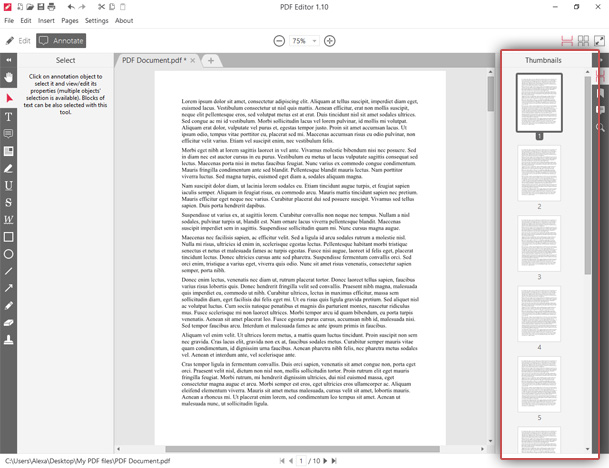The image size is (609, 468).
Task: Select page 4 thumbnail
Action: tap(539, 314)
